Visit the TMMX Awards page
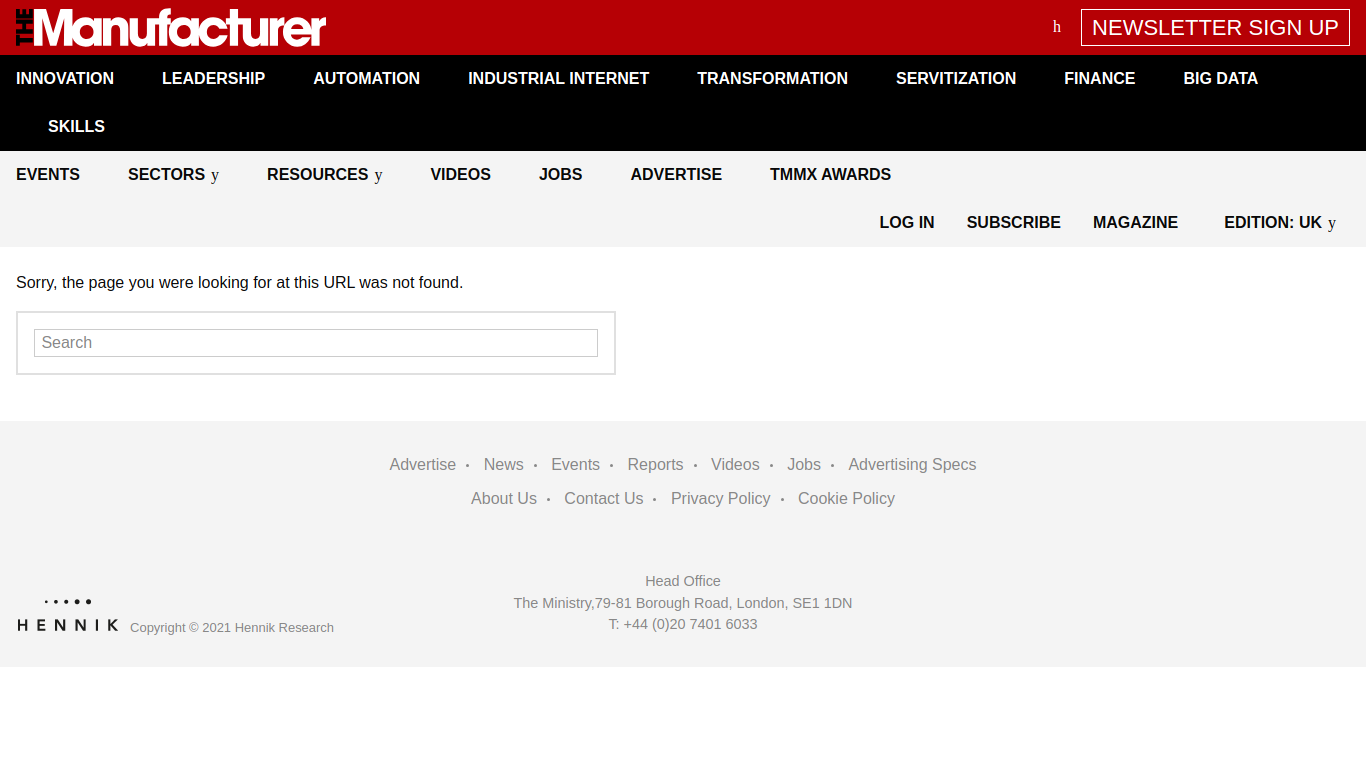 point(830,174)
